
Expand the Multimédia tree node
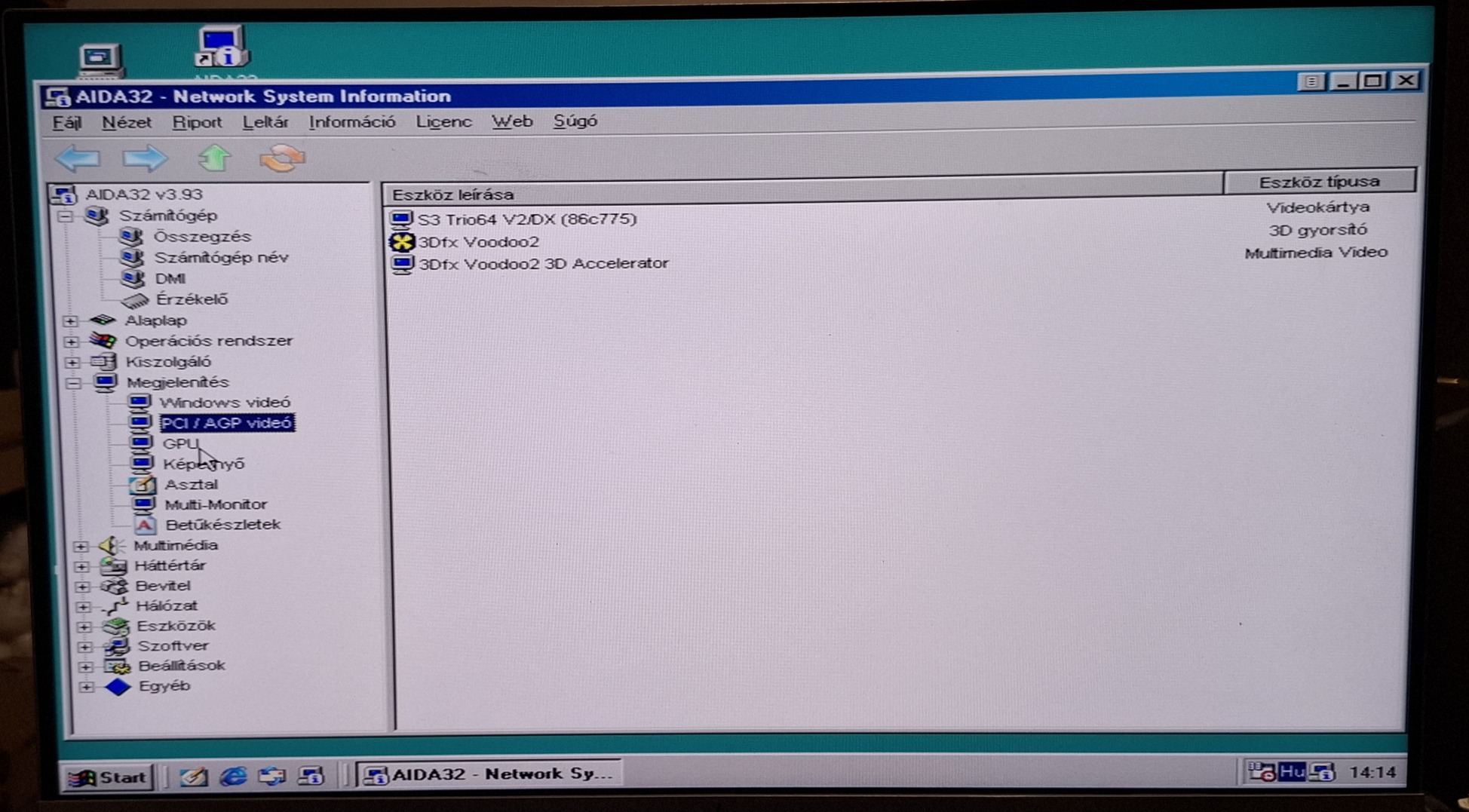[81, 546]
